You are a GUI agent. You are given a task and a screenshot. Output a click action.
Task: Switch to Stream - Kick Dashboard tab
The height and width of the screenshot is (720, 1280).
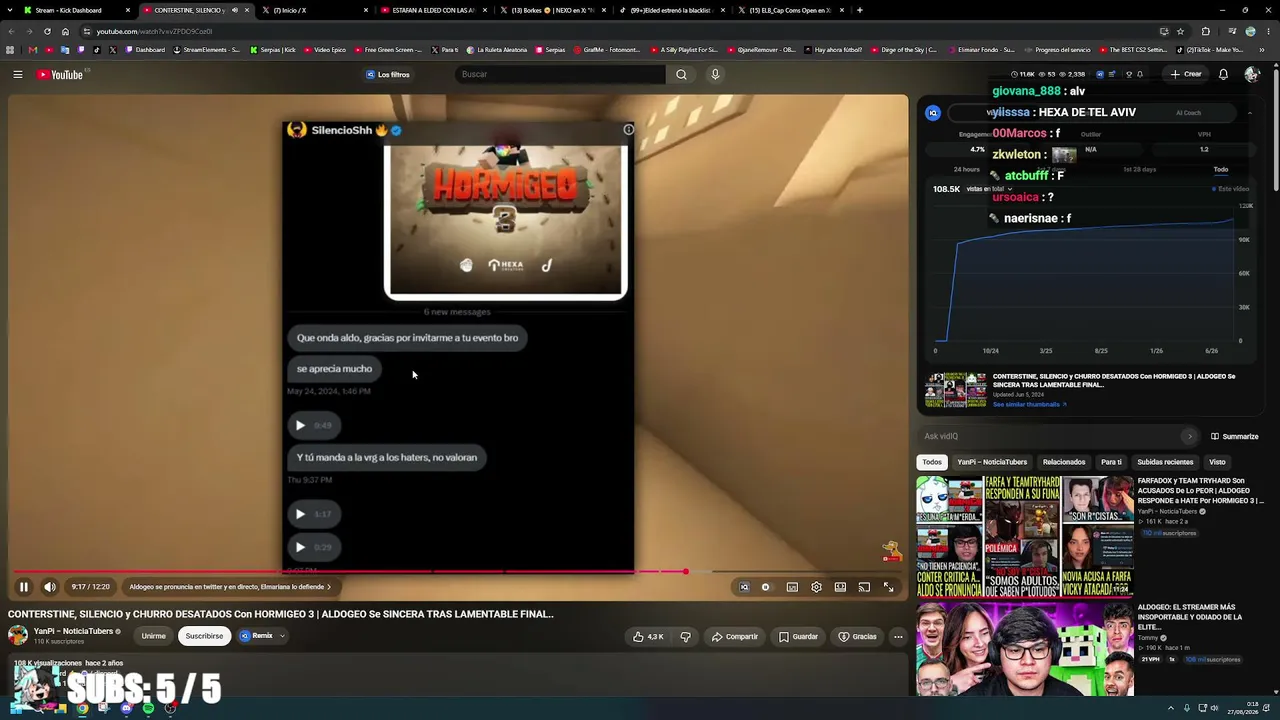78,10
